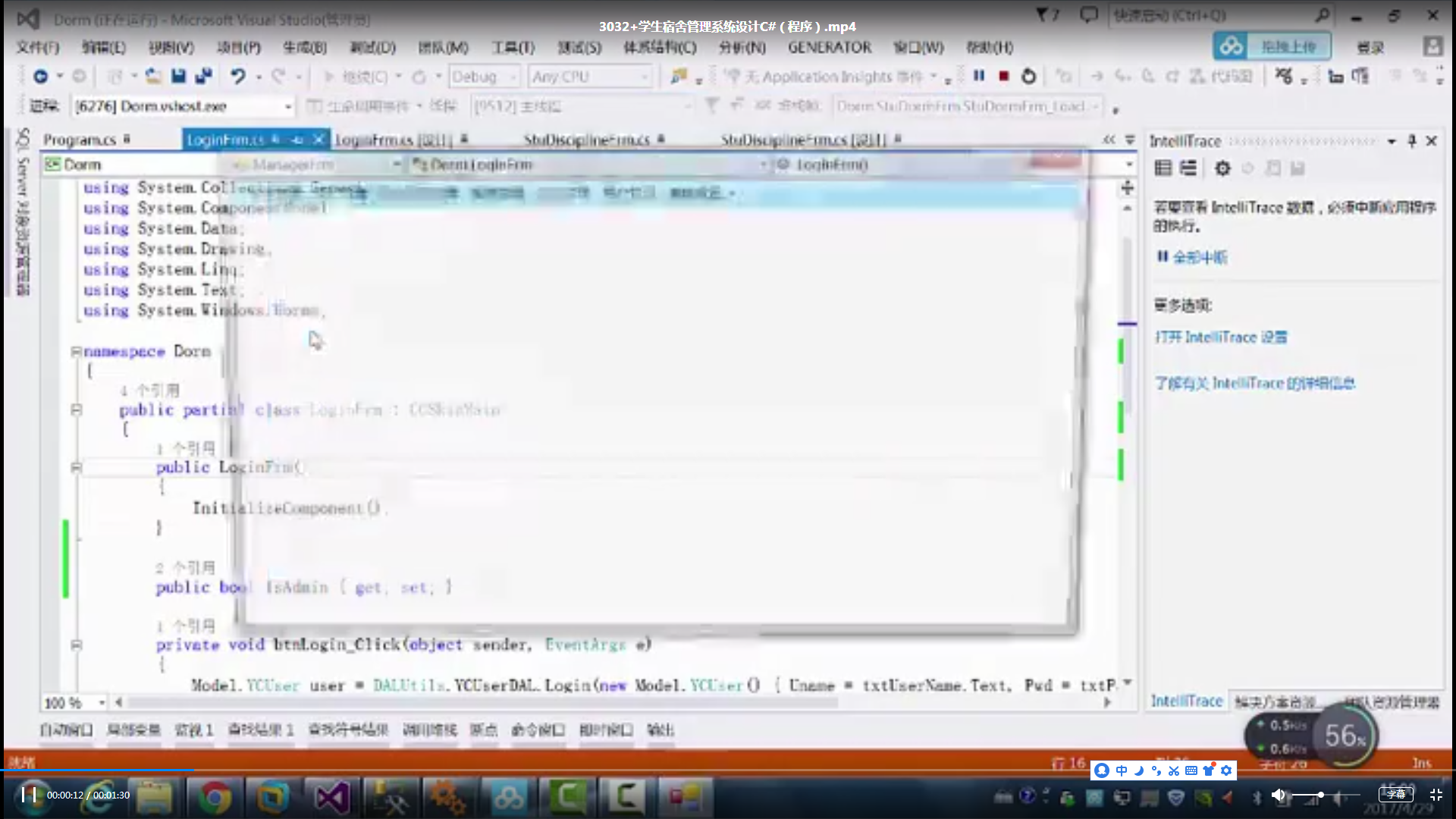This screenshot has width=1456, height=819.
Task: Pin the IntelliTrace panel
Action: point(1411,141)
